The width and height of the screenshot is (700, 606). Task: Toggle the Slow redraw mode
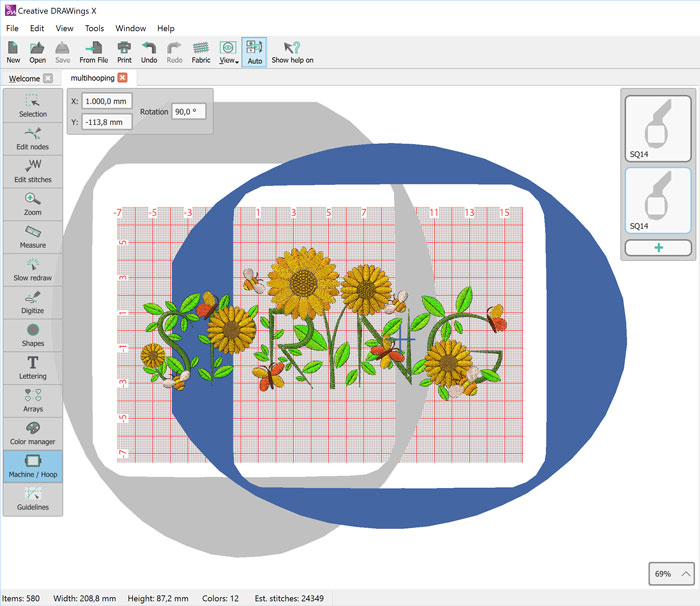(33, 269)
